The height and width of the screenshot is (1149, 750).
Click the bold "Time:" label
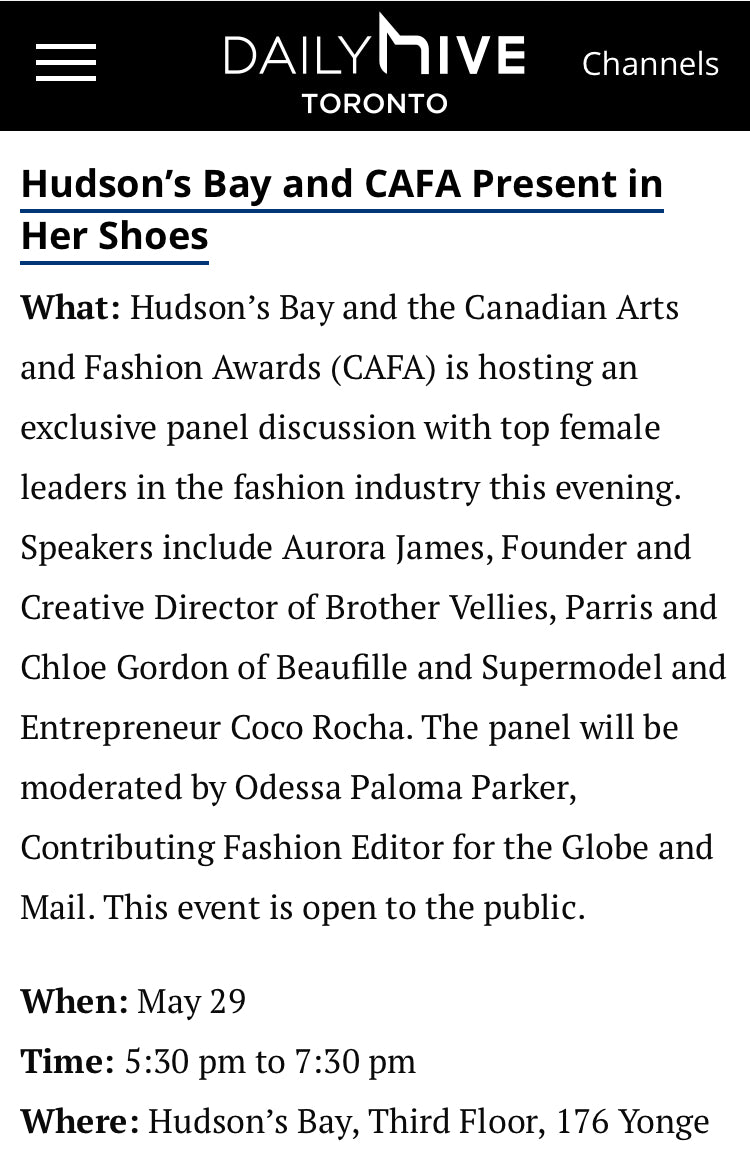67,1061
